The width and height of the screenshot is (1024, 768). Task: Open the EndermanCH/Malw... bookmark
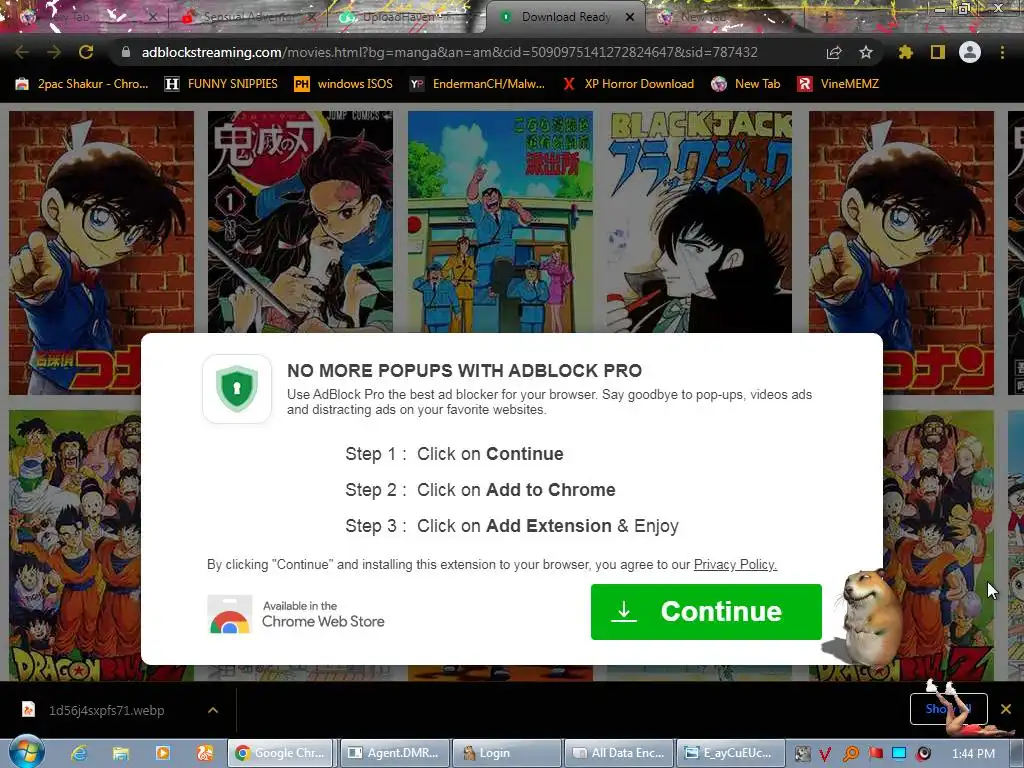click(x=477, y=84)
